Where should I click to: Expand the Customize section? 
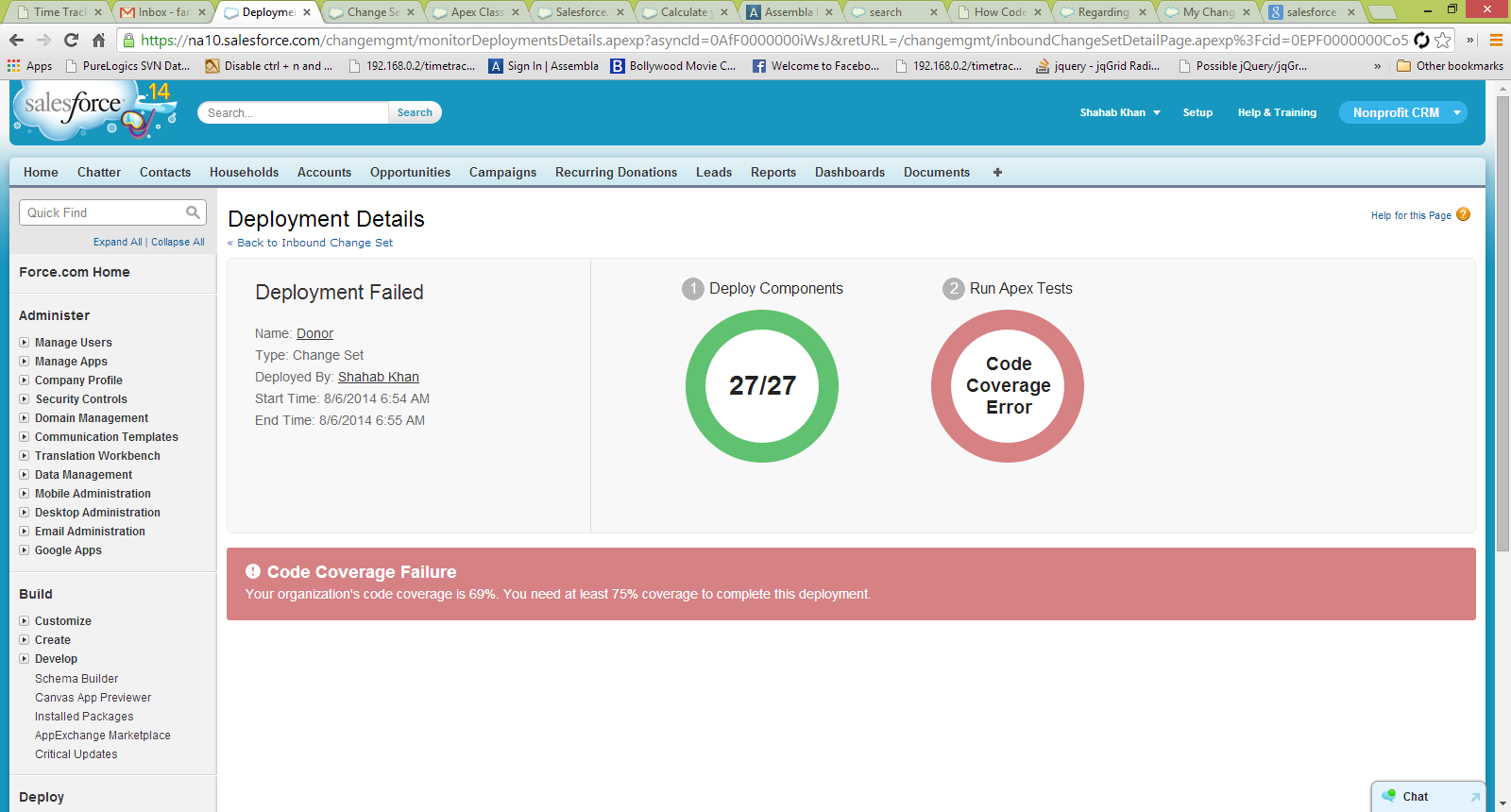click(x=25, y=620)
